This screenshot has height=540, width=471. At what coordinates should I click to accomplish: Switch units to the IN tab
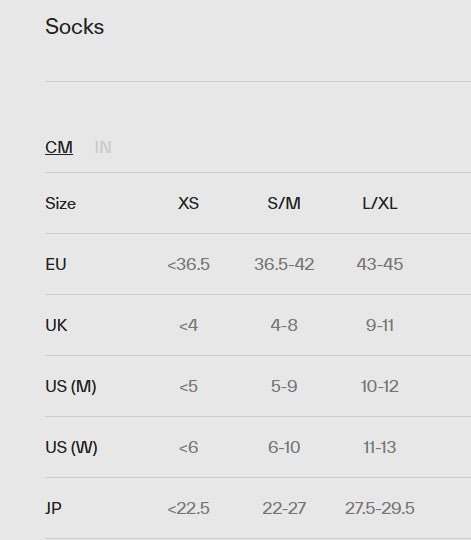pyautogui.click(x=103, y=147)
